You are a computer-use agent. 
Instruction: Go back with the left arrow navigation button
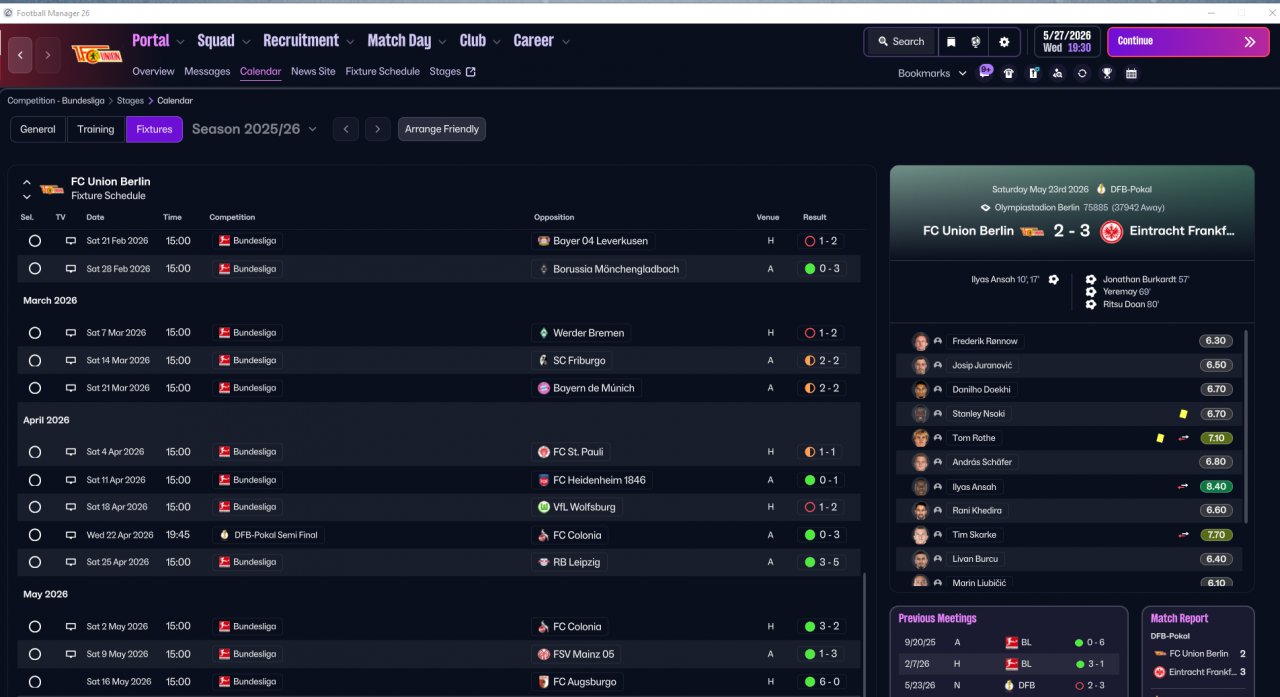[20, 55]
